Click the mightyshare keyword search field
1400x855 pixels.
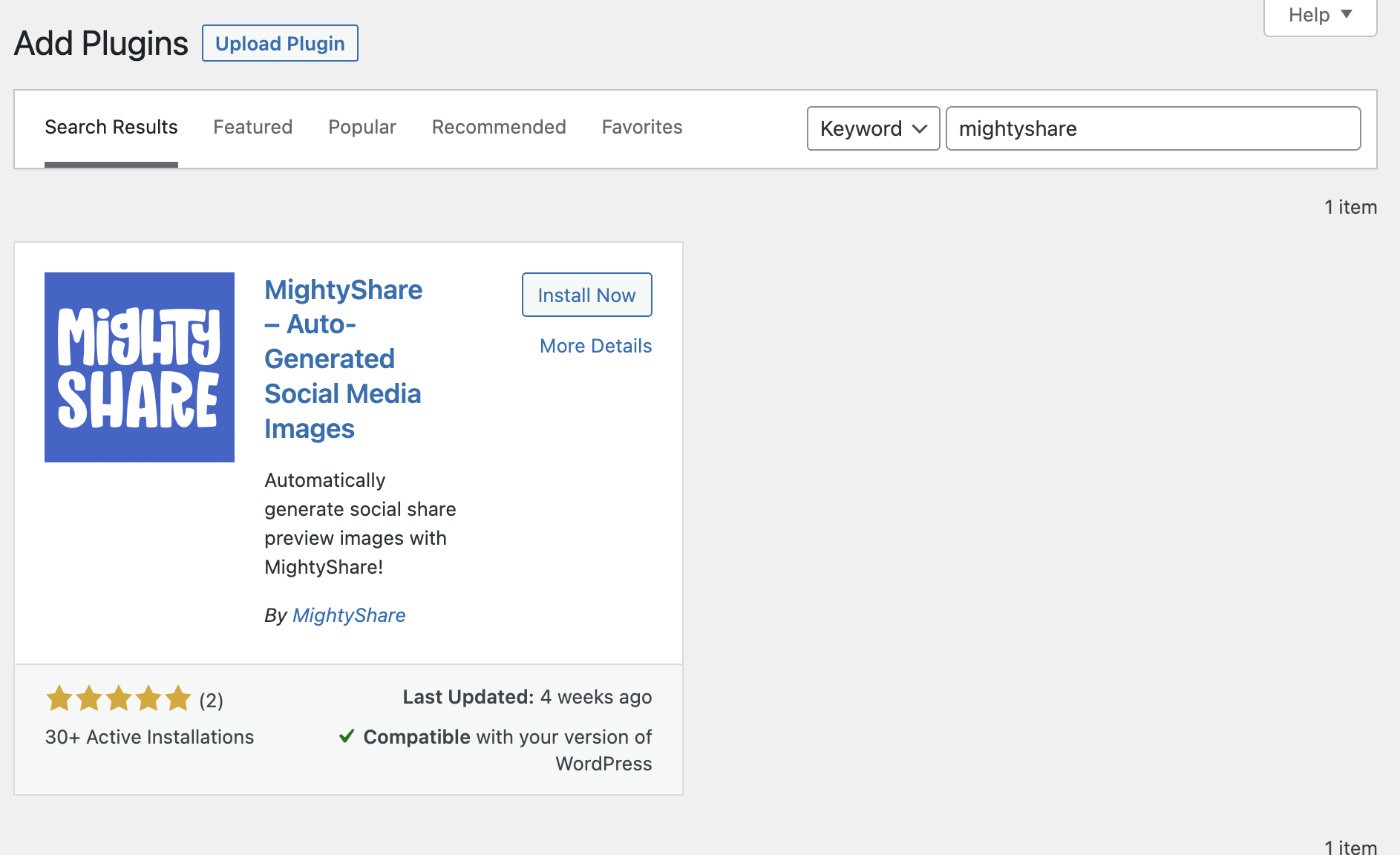(x=1152, y=128)
